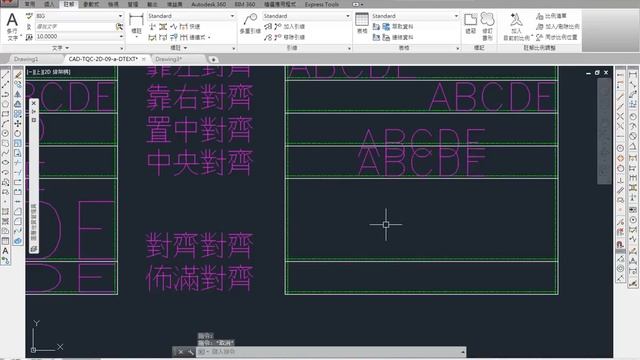Close the command line with its X
640x360 pixels.
[x=180, y=351]
